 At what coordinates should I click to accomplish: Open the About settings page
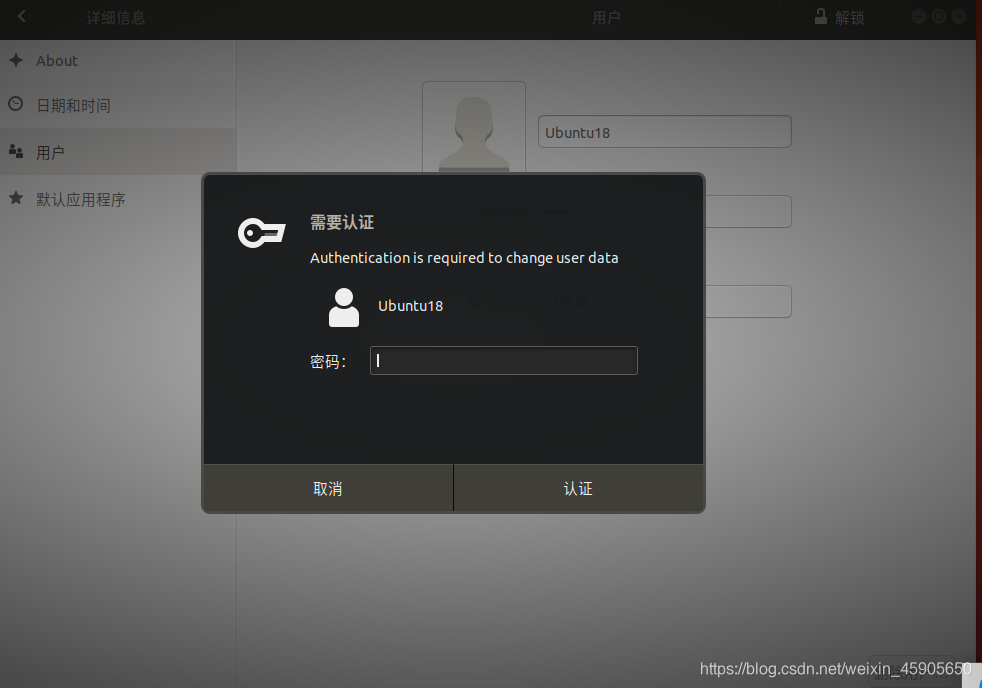(x=56, y=60)
